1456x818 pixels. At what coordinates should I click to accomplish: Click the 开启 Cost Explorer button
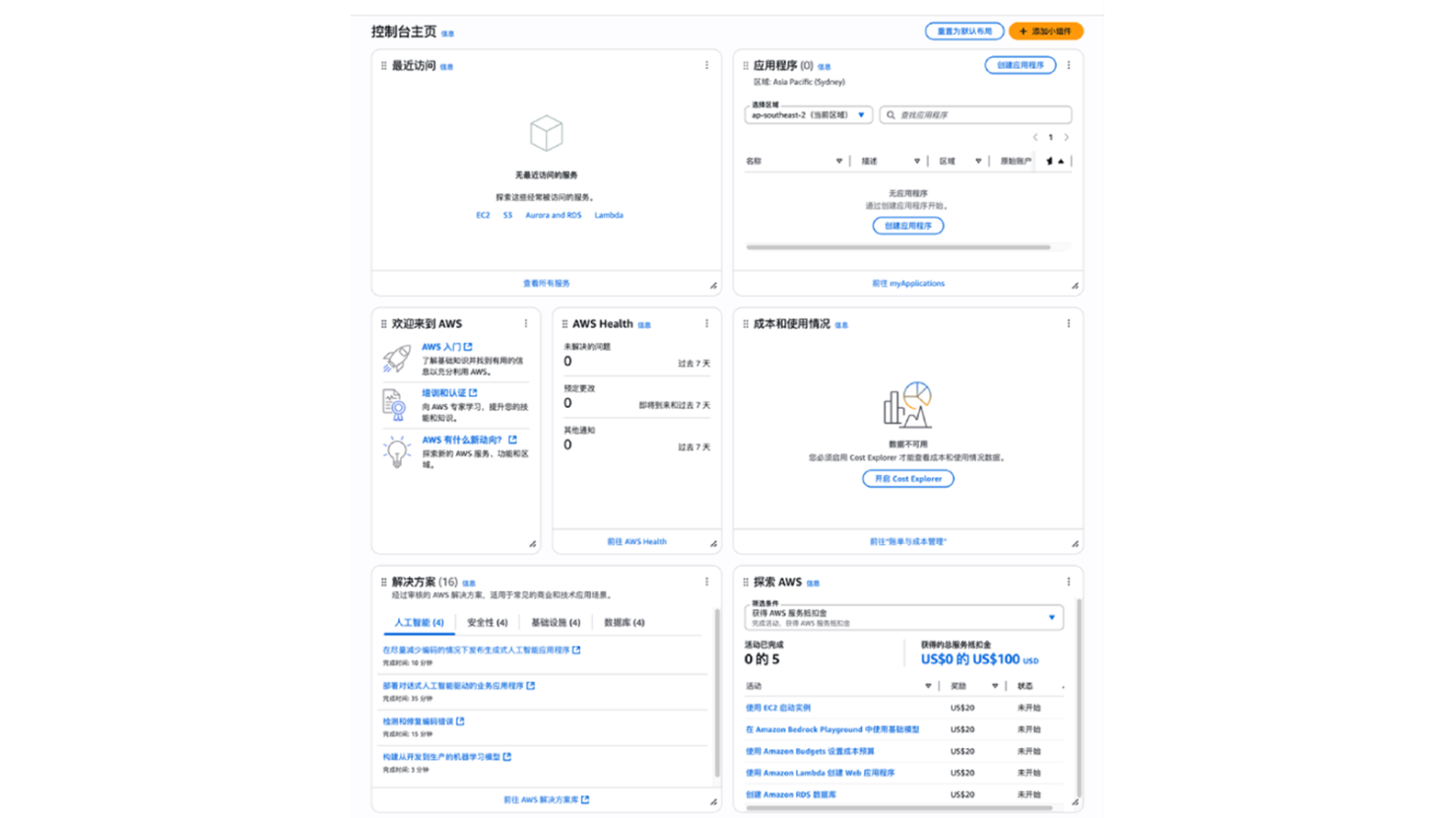click(x=907, y=479)
